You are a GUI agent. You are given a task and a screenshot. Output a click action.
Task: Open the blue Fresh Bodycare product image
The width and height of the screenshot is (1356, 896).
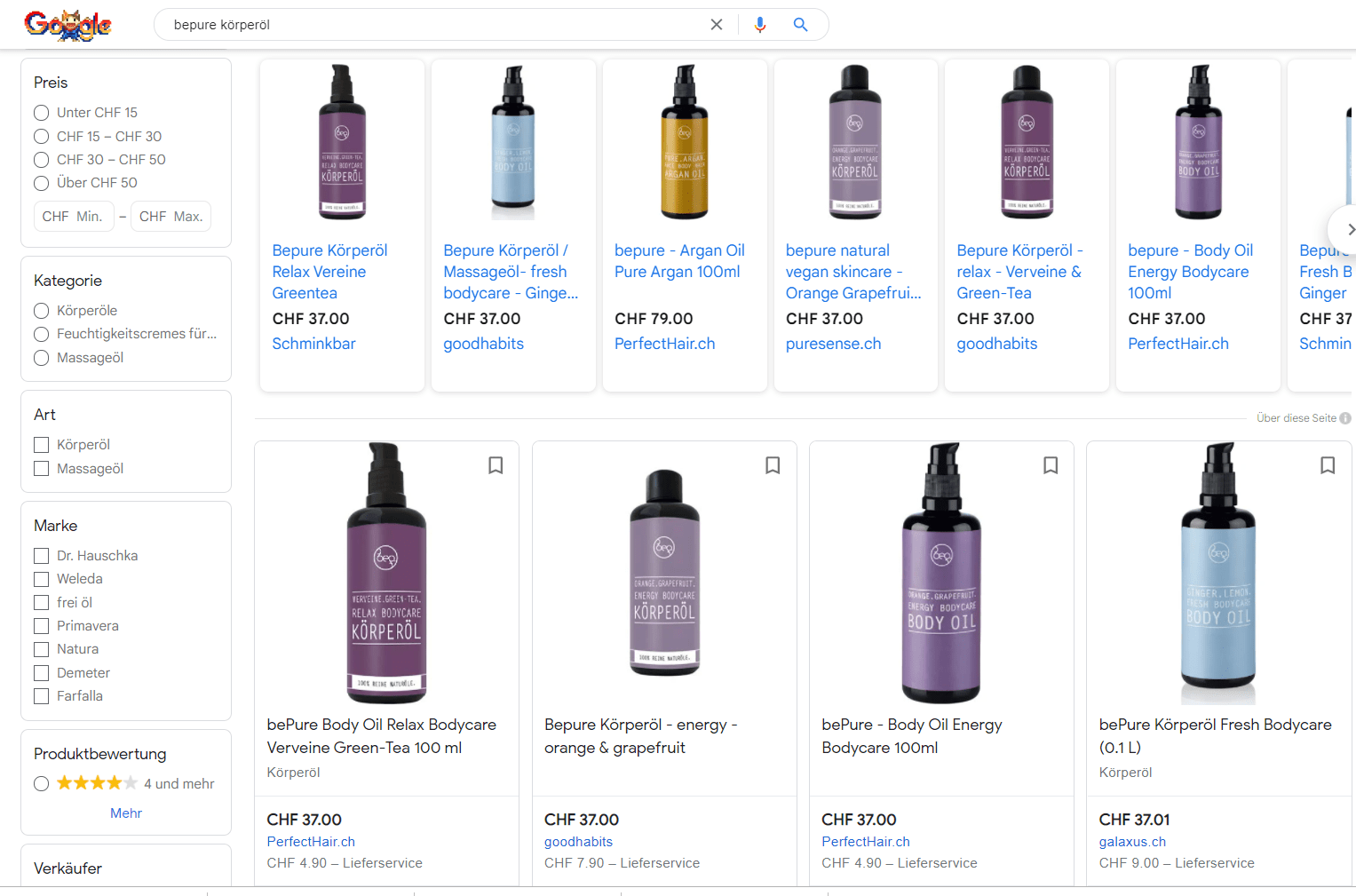tap(1217, 573)
